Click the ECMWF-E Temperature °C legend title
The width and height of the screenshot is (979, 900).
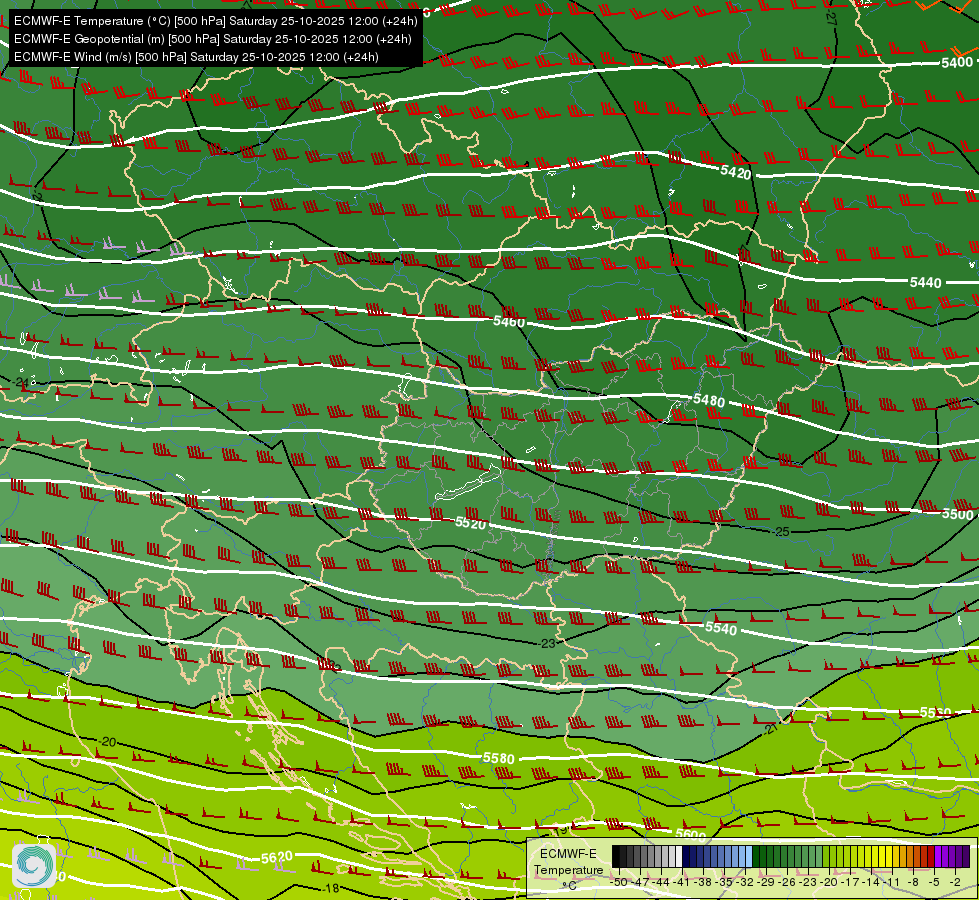click(x=569, y=869)
